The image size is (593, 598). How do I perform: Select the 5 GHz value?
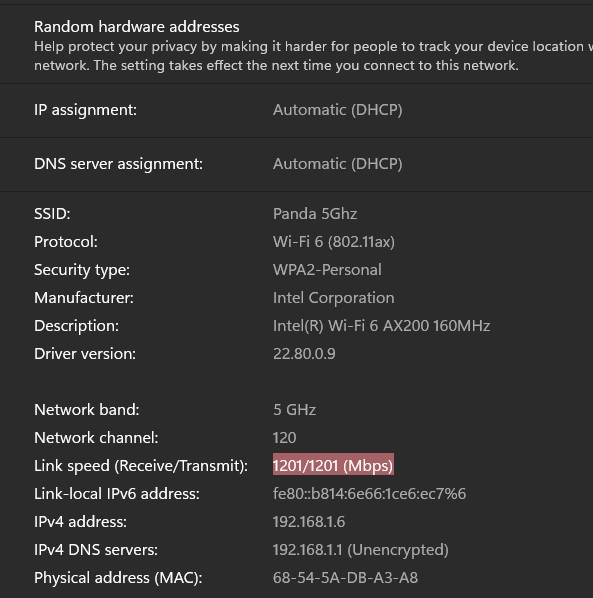tap(294, 410)
